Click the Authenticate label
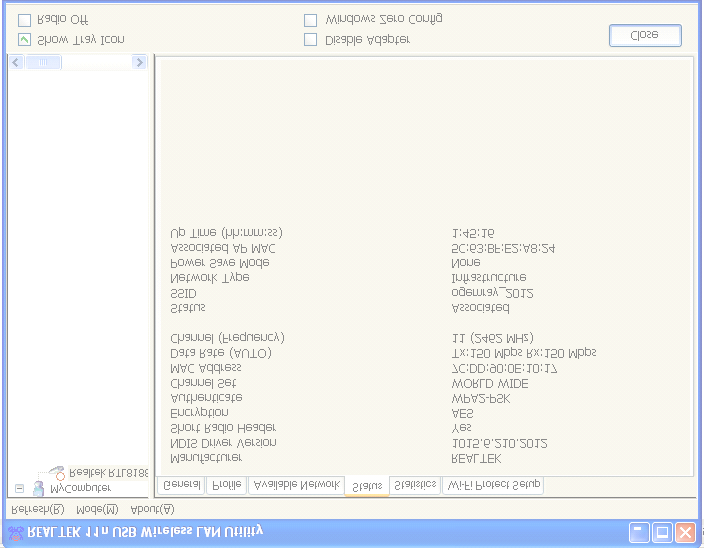Viewport: 704px width, 548px height. tap(207, 398)
